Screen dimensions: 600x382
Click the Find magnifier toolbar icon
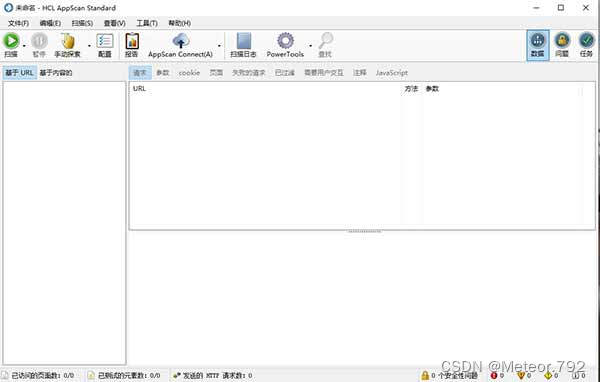click(x=326, y=41)
